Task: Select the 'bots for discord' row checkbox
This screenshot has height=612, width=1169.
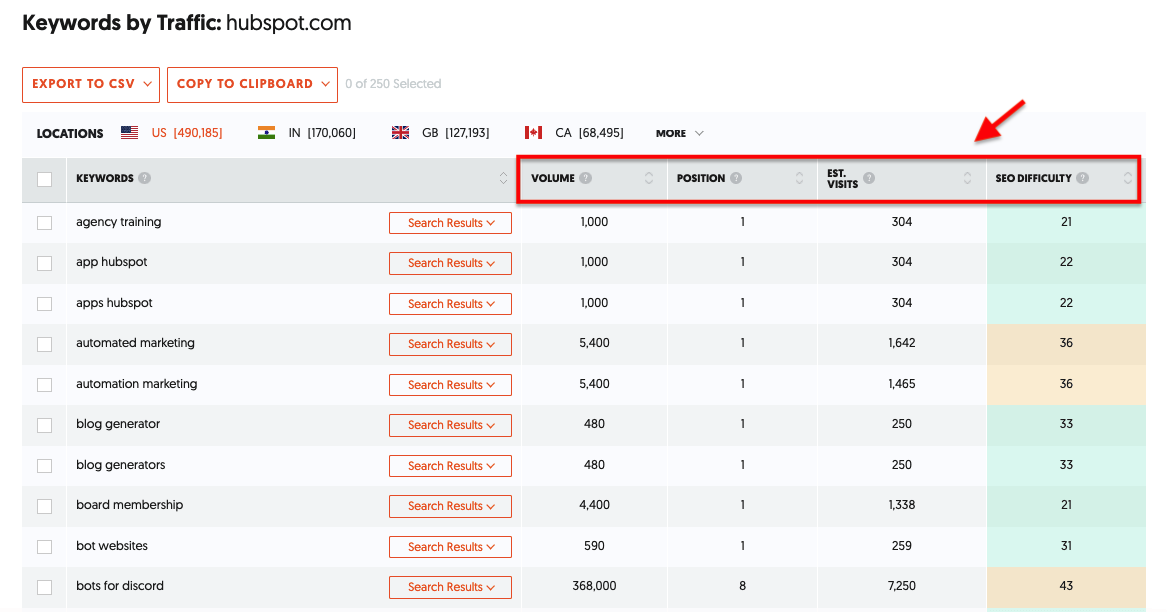Action: [44, 587]
